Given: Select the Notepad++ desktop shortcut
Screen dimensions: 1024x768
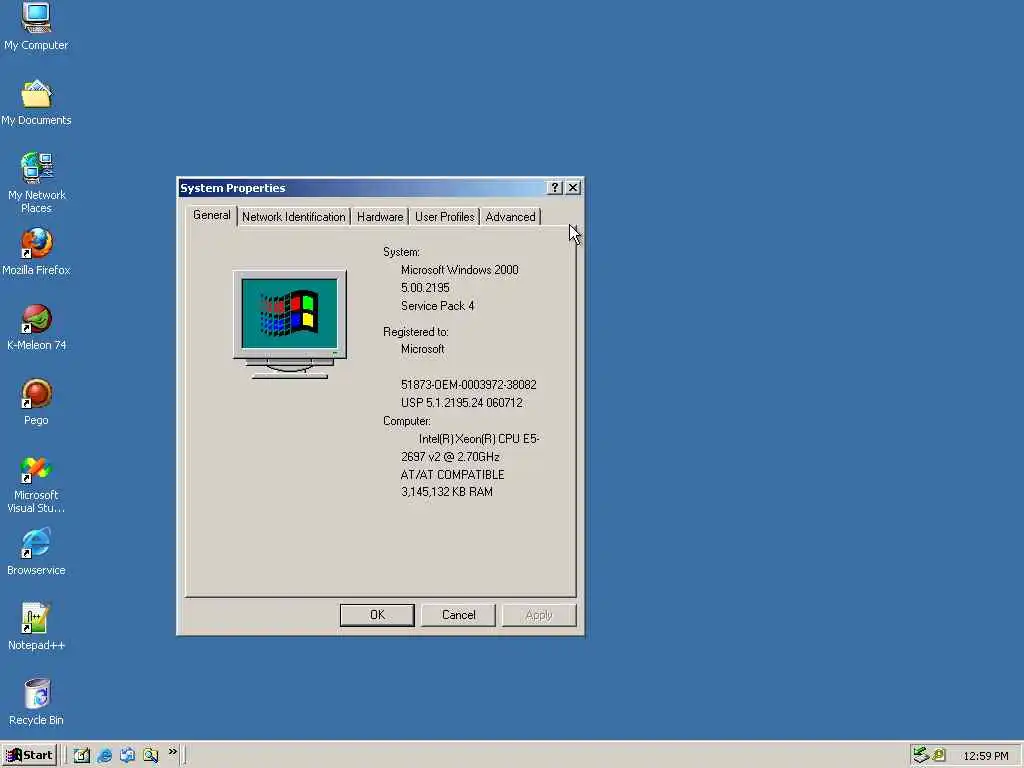Looking at the screenshot, I should [36, 627].
